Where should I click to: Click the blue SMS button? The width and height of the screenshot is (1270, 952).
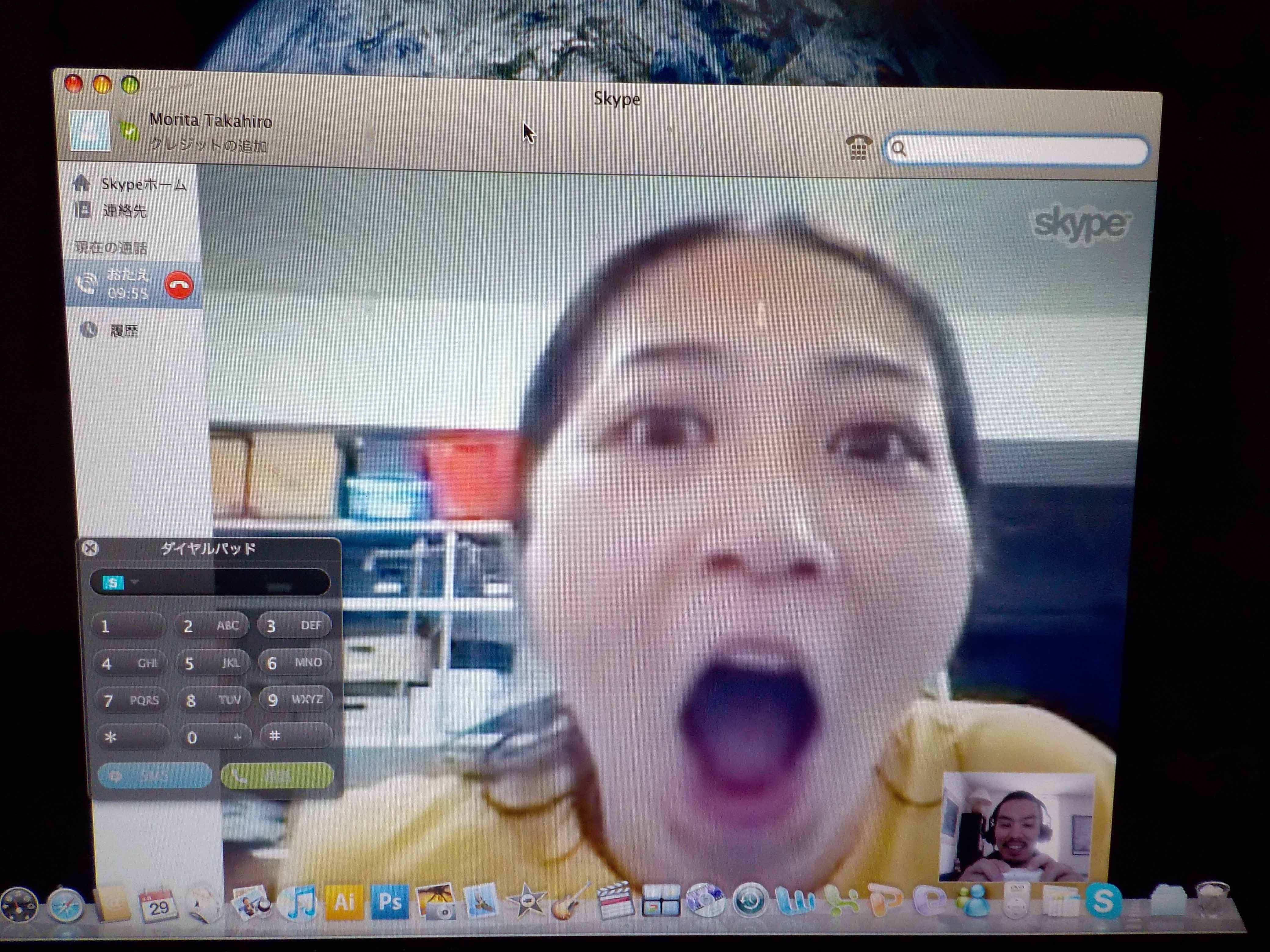tap(154, 776)
